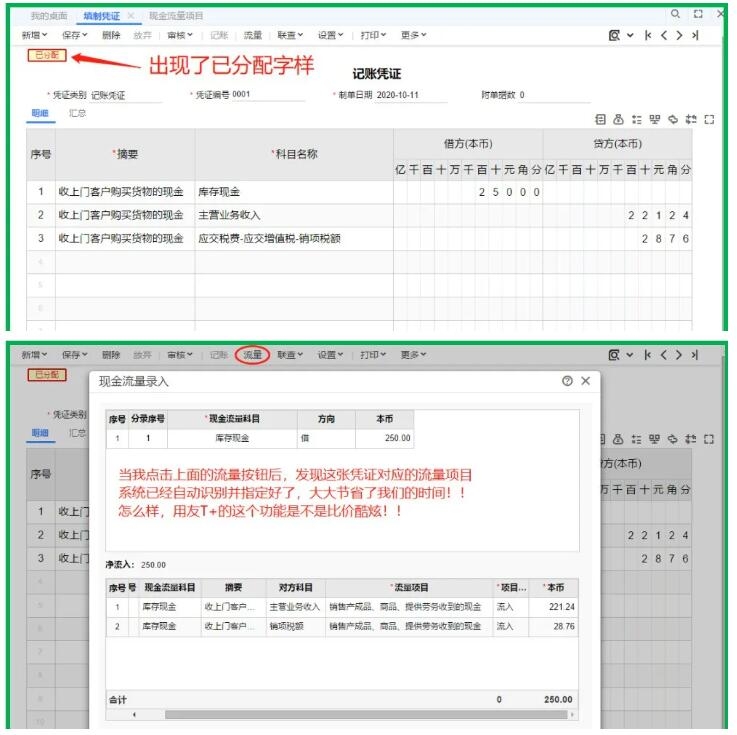The image size is (737, 735).
Task: Click 凭证编号 field showing 0001
Action: pyautogui.click(x=268, y=94)
